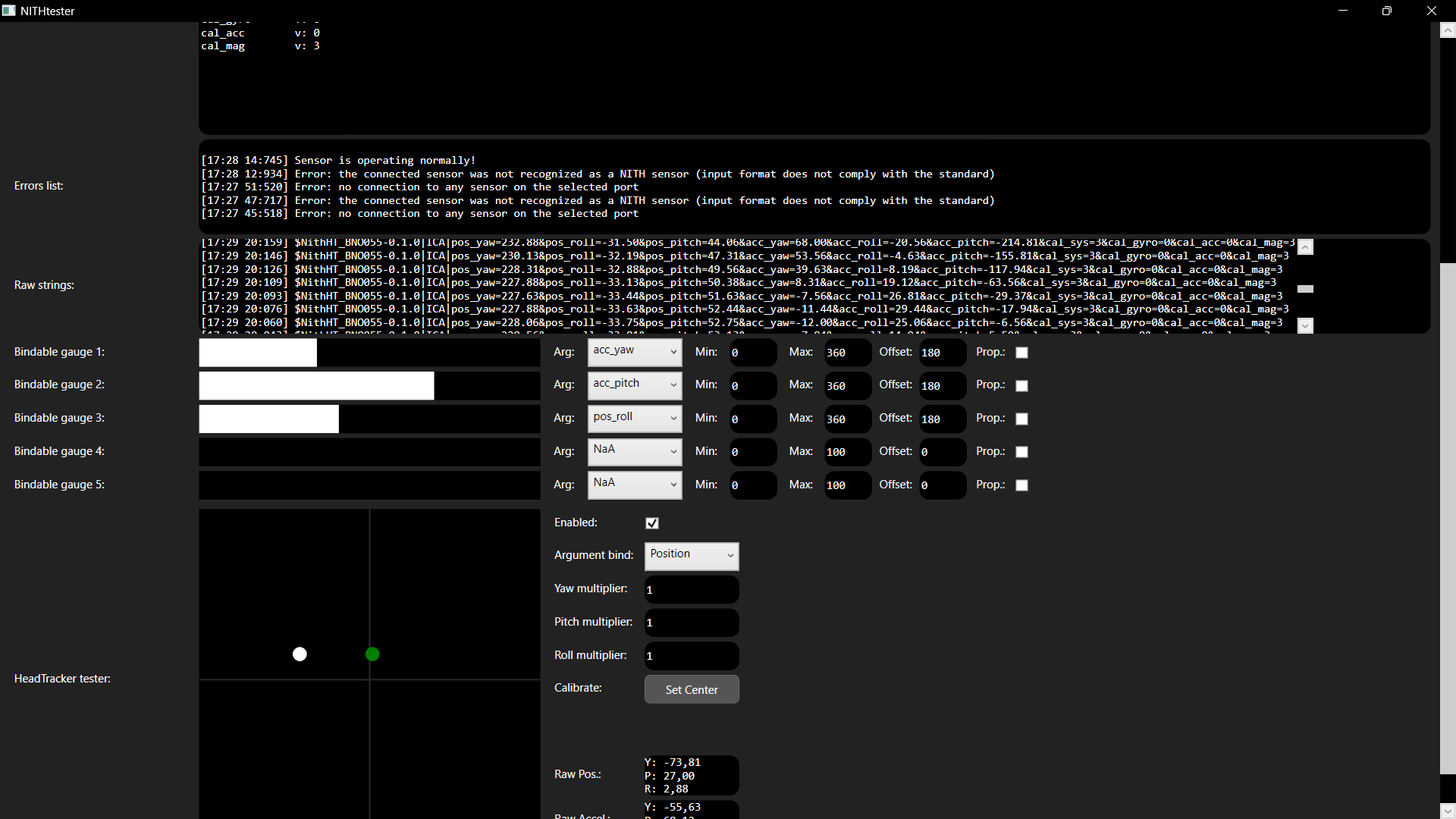
Task: Click the empty Bindable gauge 4 bar
Action: pyautogui.click(x=369, y=452)
